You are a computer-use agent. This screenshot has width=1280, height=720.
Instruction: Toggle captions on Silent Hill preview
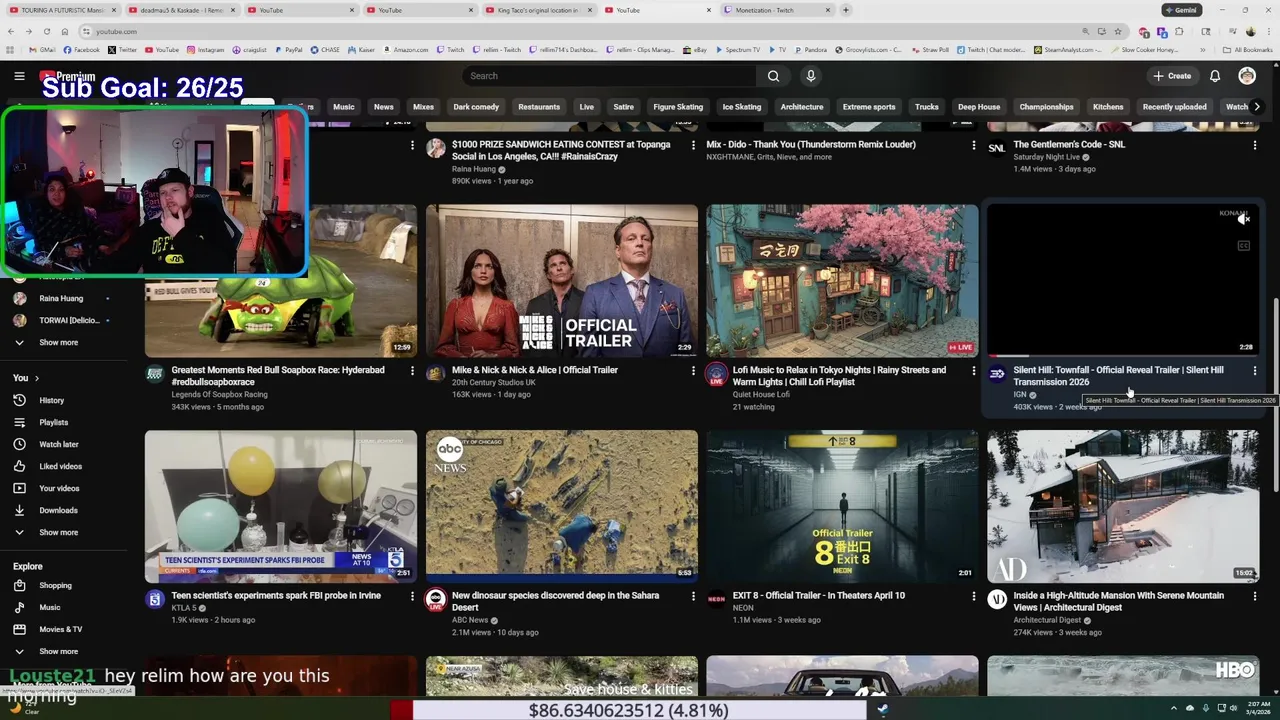pyautogui.click(x=1243, y=246)
